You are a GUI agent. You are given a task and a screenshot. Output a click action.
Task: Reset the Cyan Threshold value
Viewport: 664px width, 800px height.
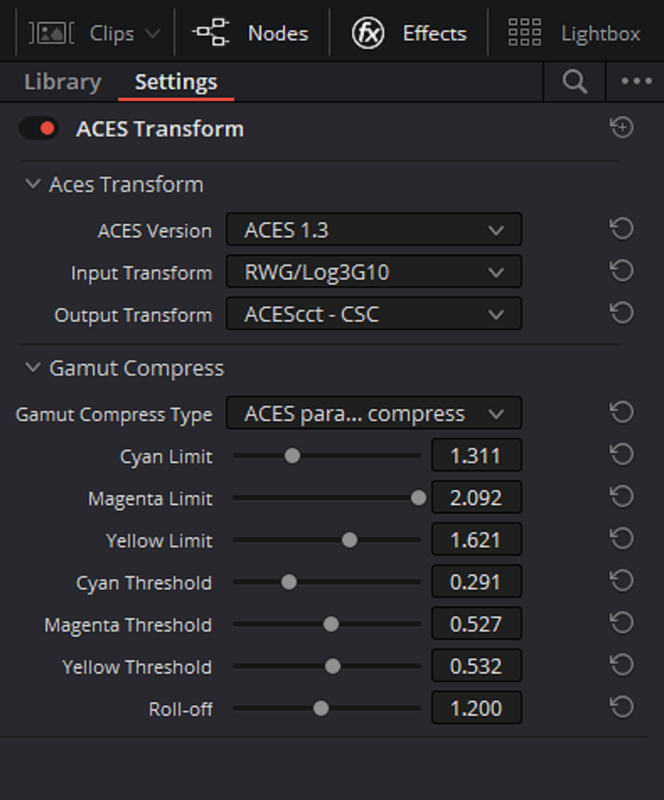[x=622, y=581]
